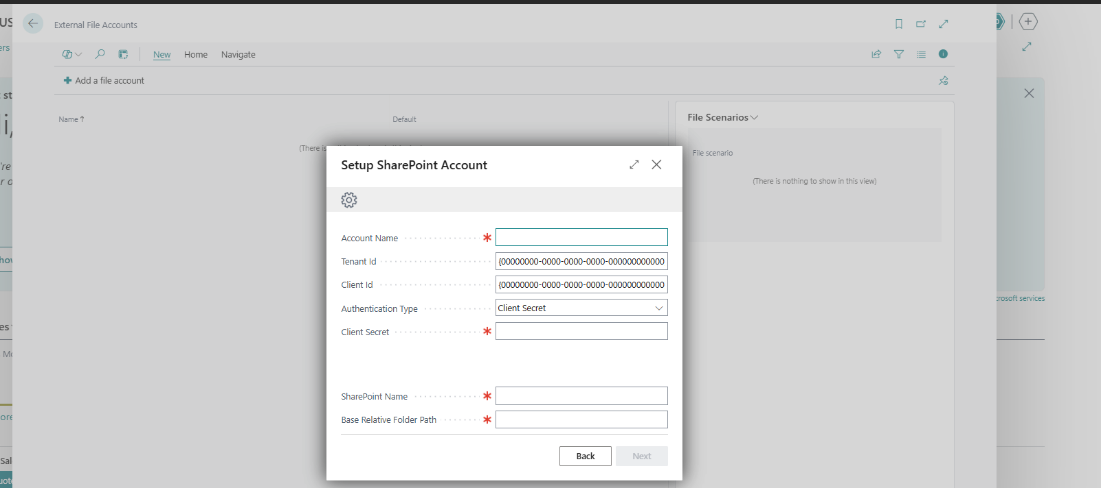The image size is (1101, 488).
Task: Click the back arrow next to External File Accounts
Action: click(33, 23)
